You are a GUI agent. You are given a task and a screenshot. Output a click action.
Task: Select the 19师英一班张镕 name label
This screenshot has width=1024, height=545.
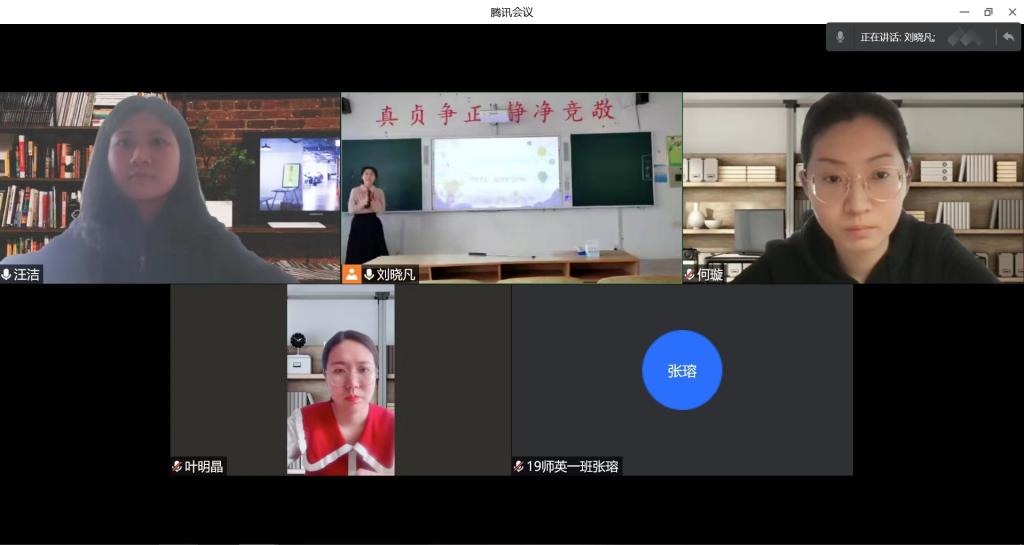pos(573,466)
